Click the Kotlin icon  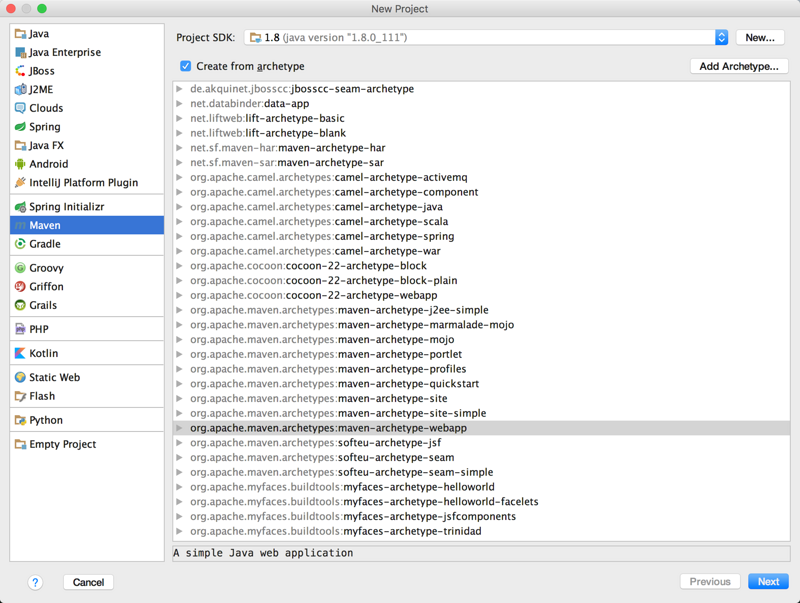(20, 353)
